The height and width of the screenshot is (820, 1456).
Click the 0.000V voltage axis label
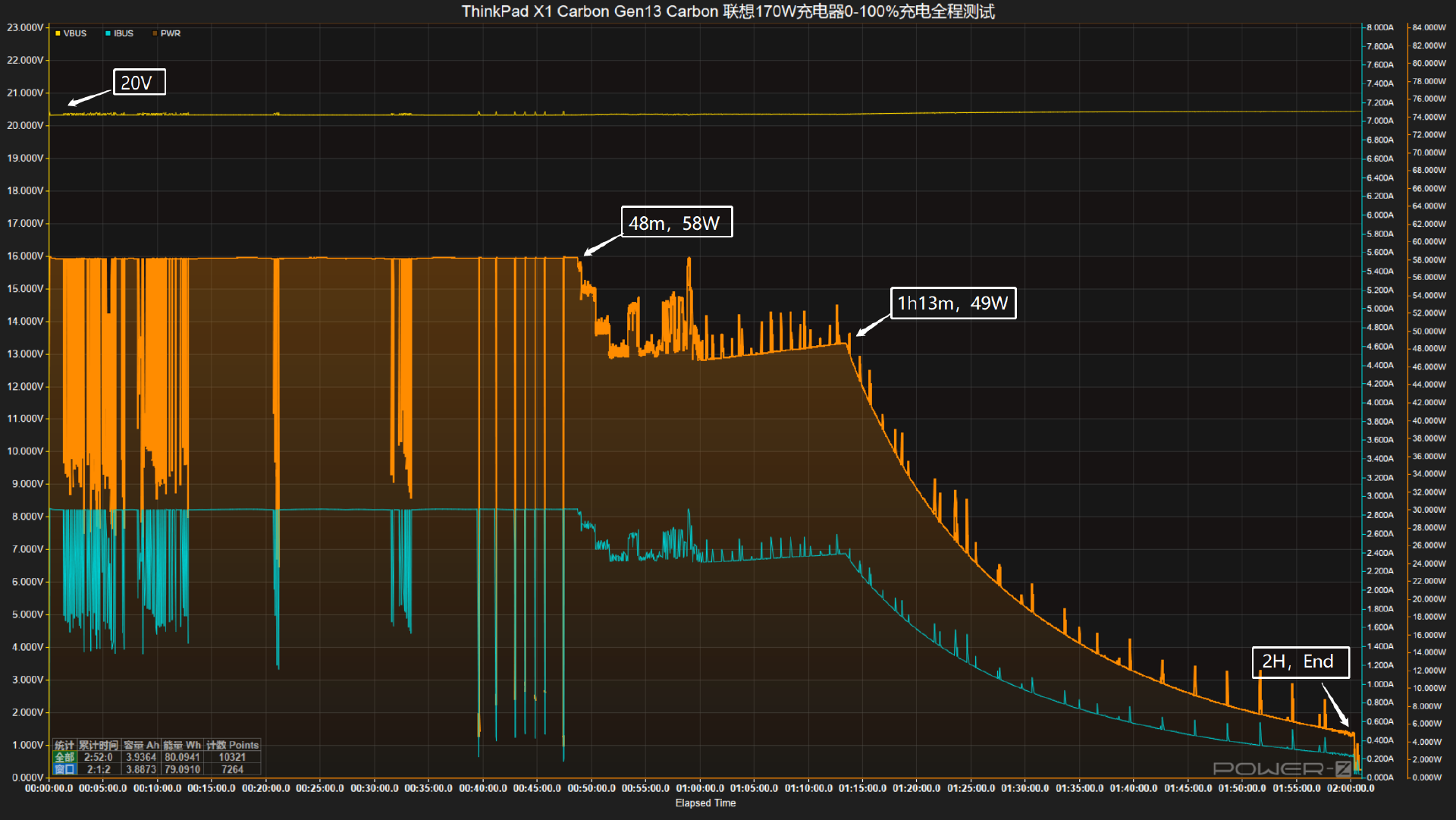tap(27, 777)
